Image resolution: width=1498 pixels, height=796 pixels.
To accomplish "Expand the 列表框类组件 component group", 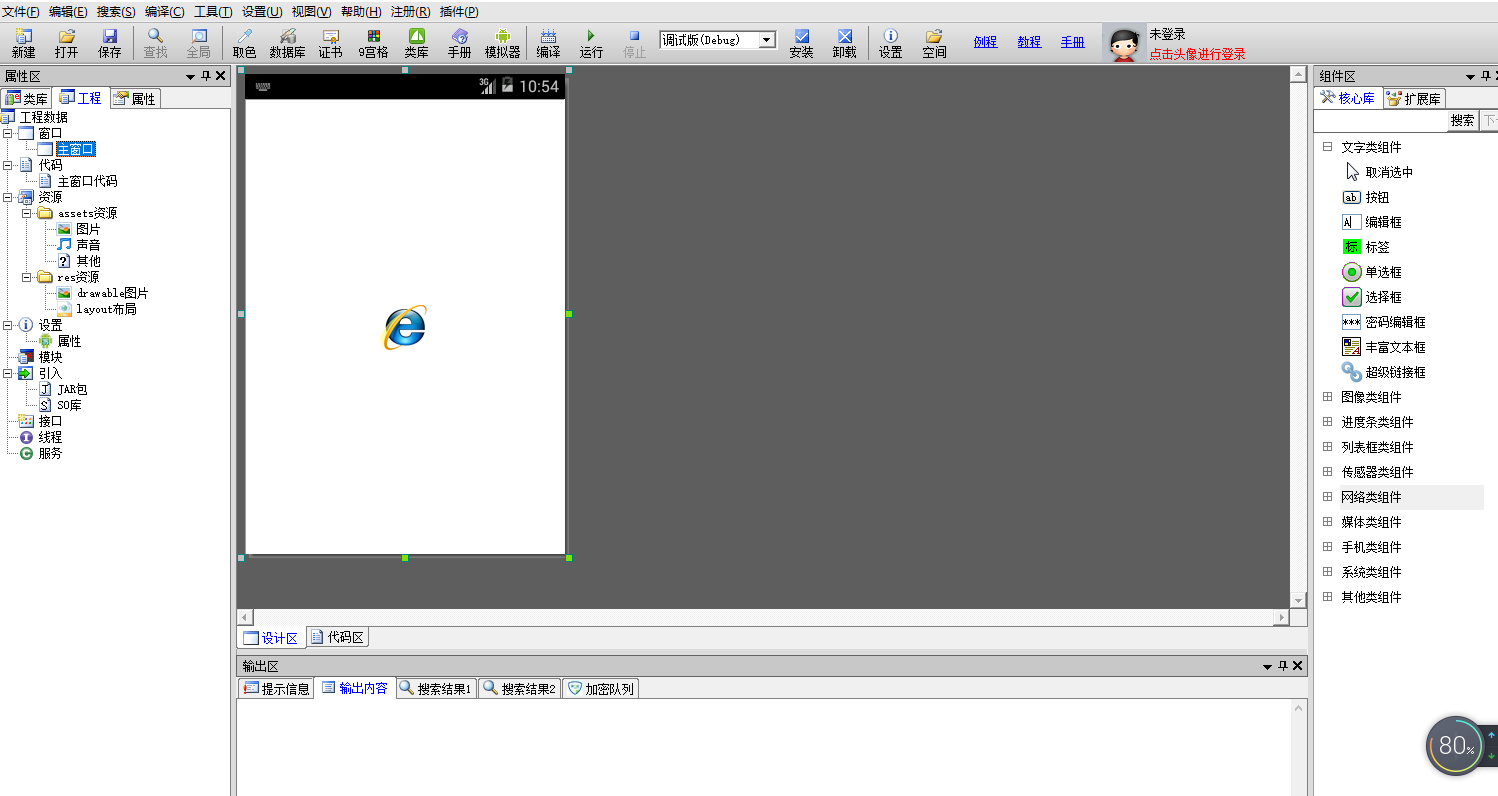I will coord(1328,447).
